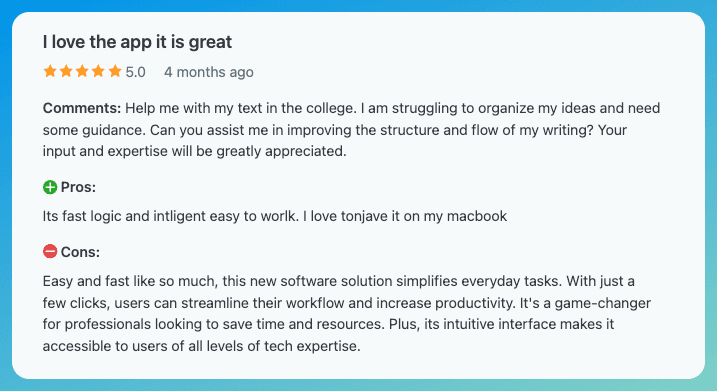Click the green plus Pros icon
Screen dimensions: 717x391
click(50, 187)
